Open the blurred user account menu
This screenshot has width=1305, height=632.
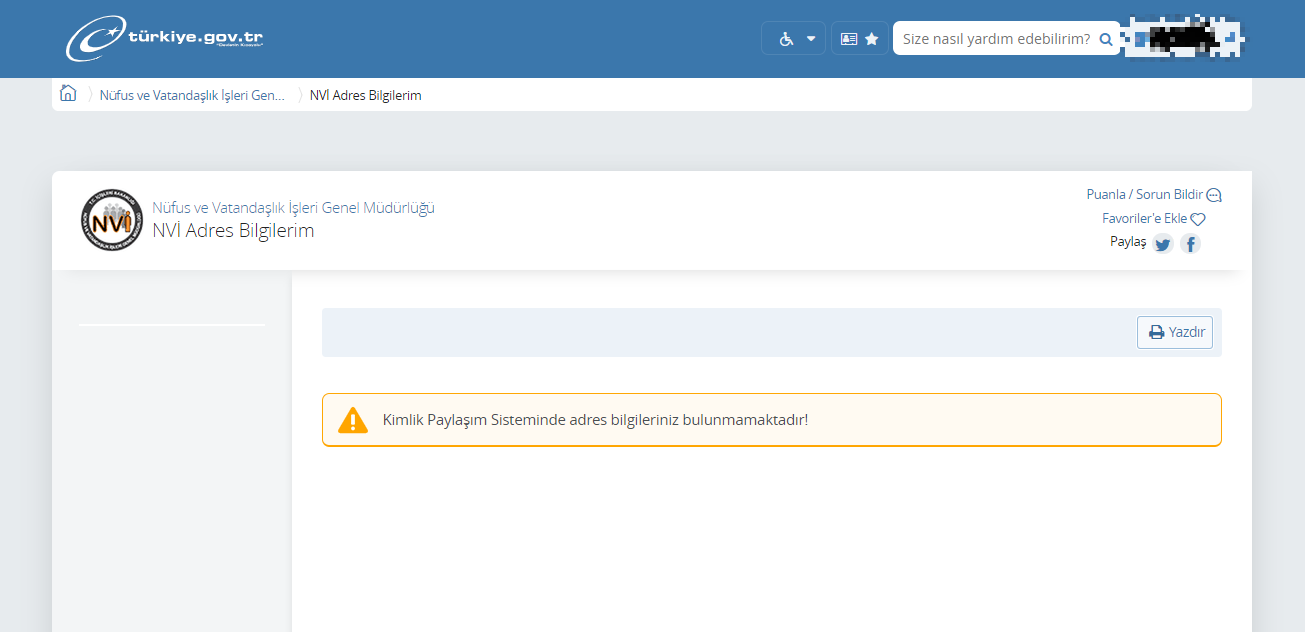point(1183,38)
